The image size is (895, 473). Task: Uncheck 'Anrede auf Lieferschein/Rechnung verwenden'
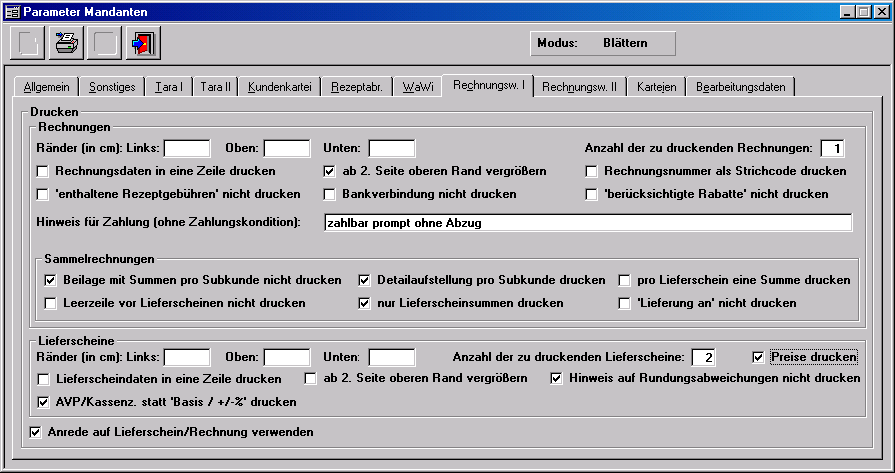[35, 432]
